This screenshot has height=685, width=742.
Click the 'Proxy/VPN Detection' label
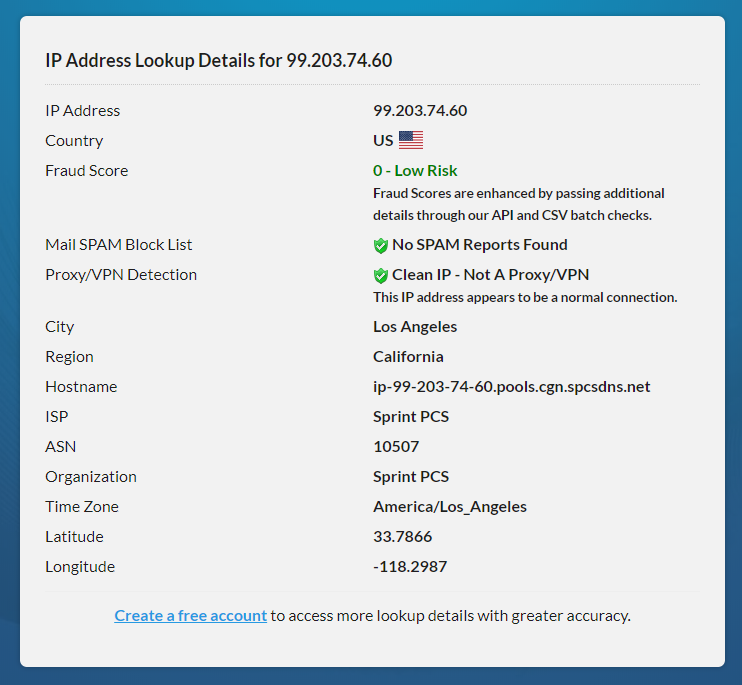(121, 275)
